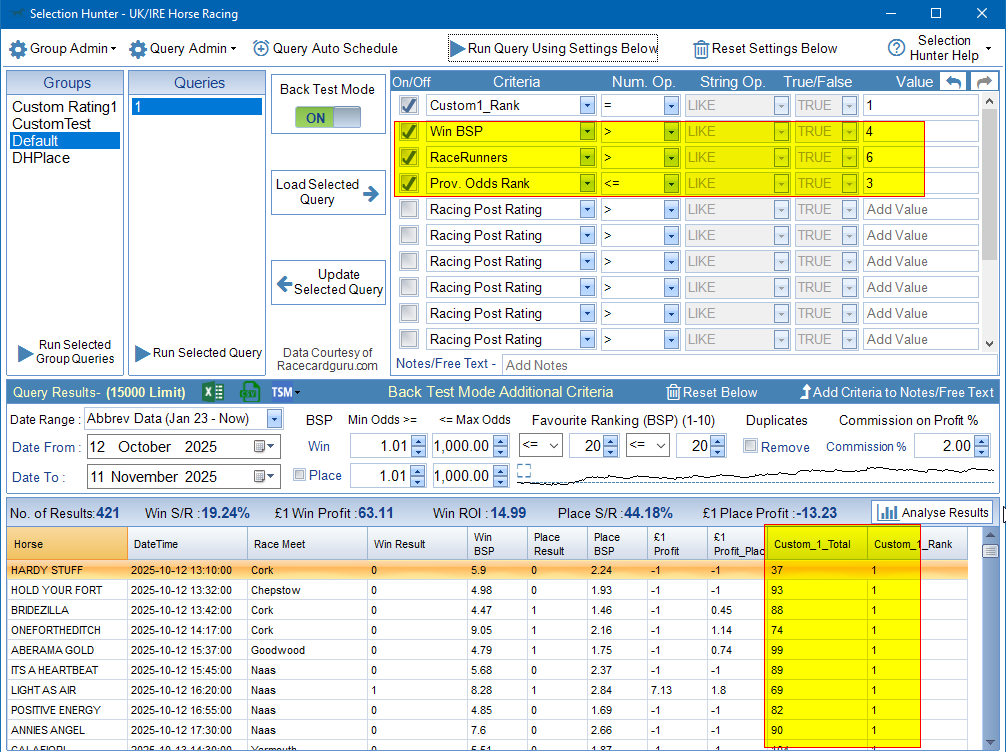Toggle Back Test Mode ON switch
The width and height of the screenshot is (1006, 752).
(x=328, y=117)
